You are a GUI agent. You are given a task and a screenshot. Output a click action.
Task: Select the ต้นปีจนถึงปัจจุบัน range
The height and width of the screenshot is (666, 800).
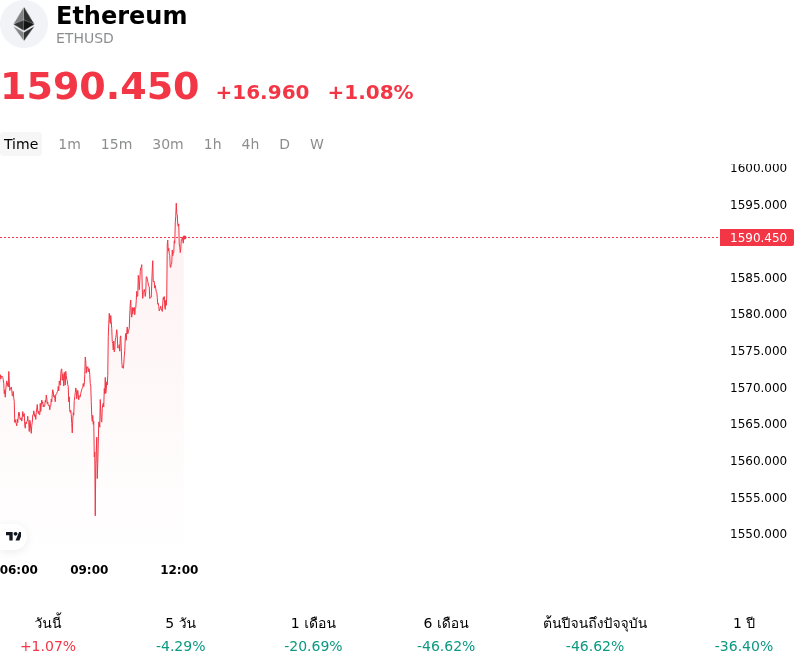point(595,634)
